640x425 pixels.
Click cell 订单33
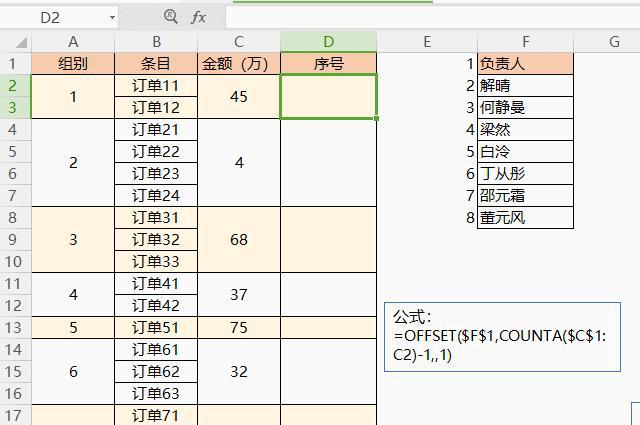(x=156, y=262)
